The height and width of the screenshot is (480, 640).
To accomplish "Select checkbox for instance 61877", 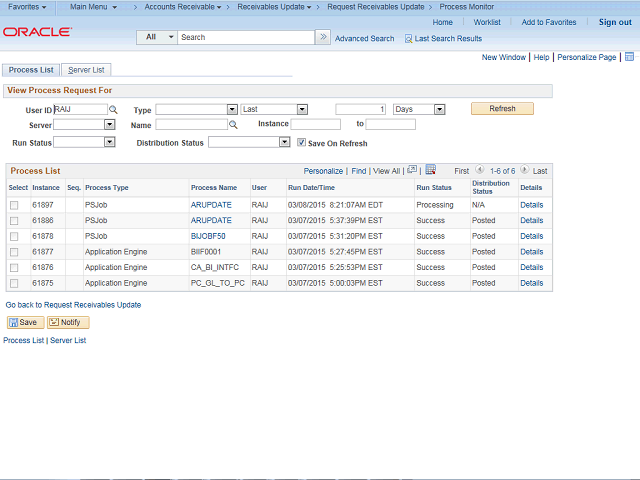I will pyautogui.click(x=14, y=252).
